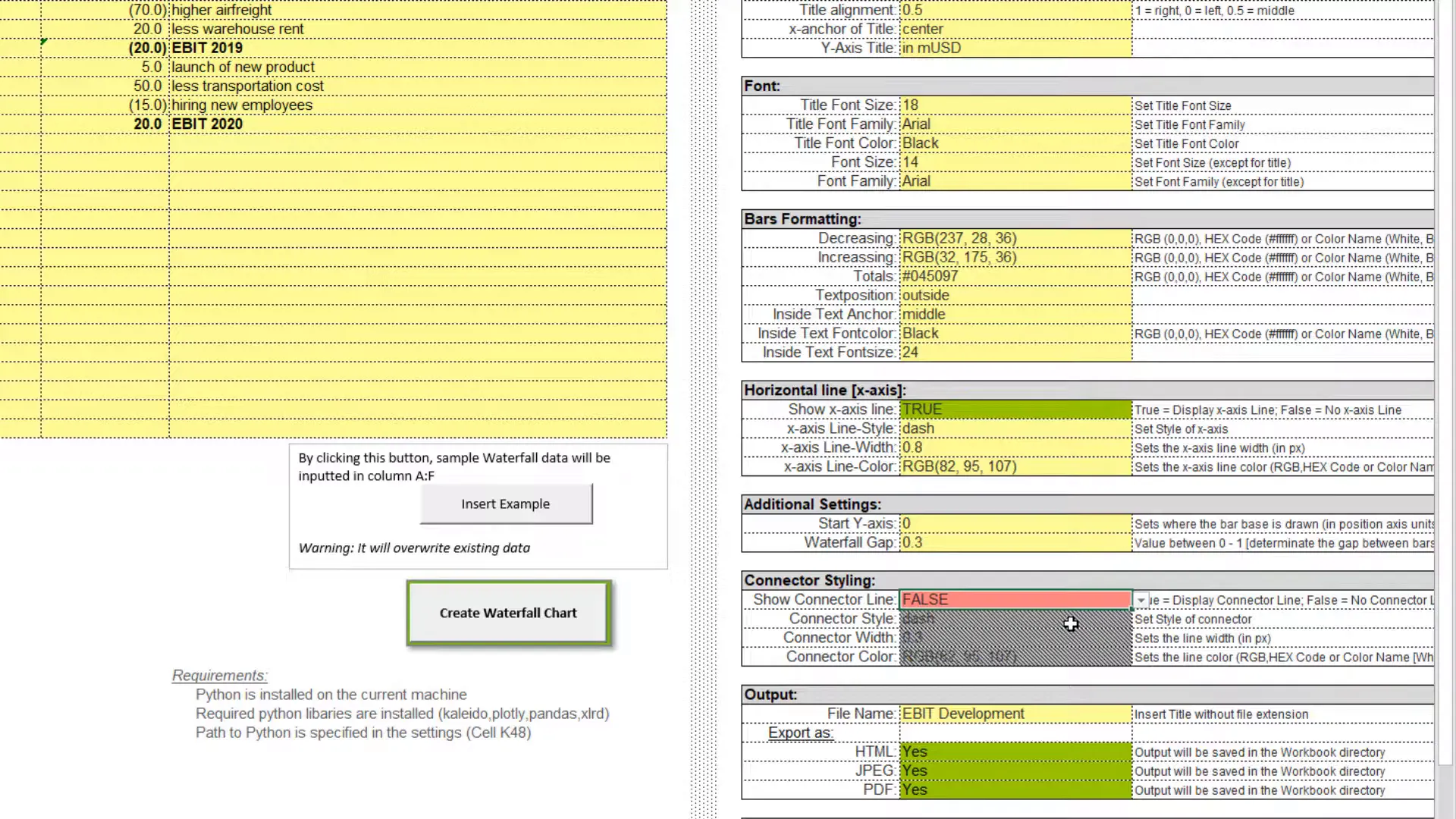Select the Start Y-axis cell showing 0
The width and height of the screenshot is (1456, 819).
(x=1014, y=523)
